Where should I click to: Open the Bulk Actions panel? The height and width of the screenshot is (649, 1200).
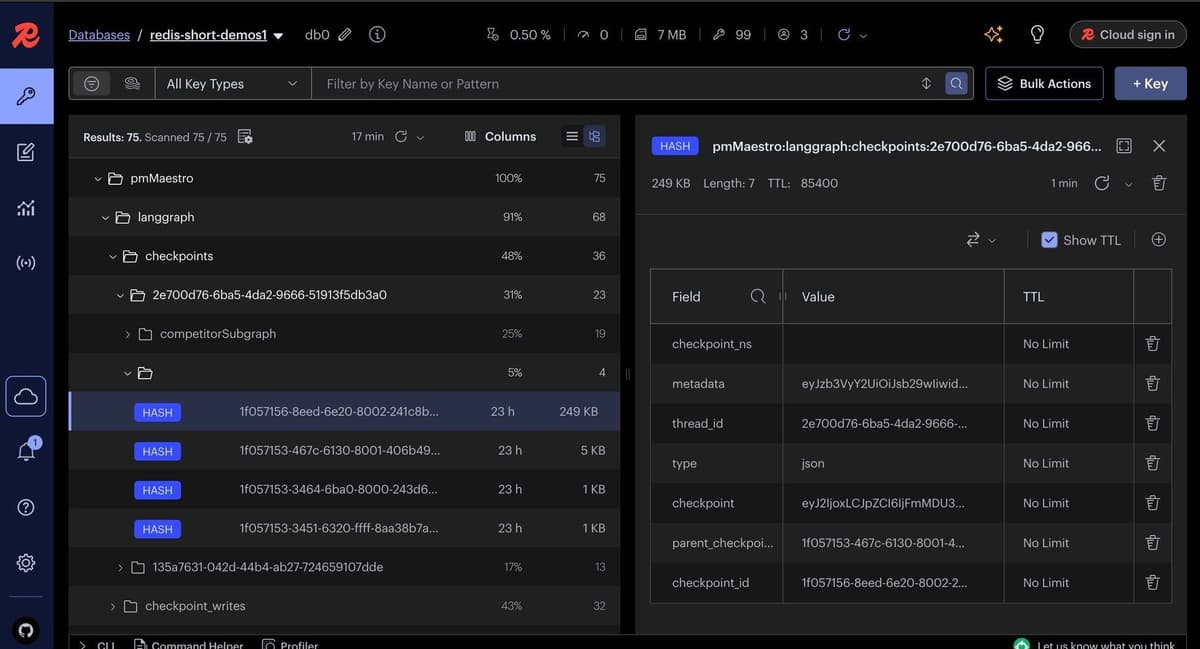coord(1044,84)
